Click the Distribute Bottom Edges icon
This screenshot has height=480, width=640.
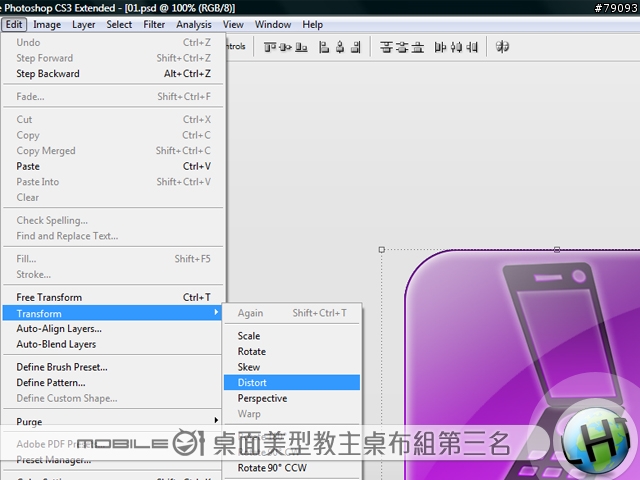pyautogui.click(x=417, y=47)
